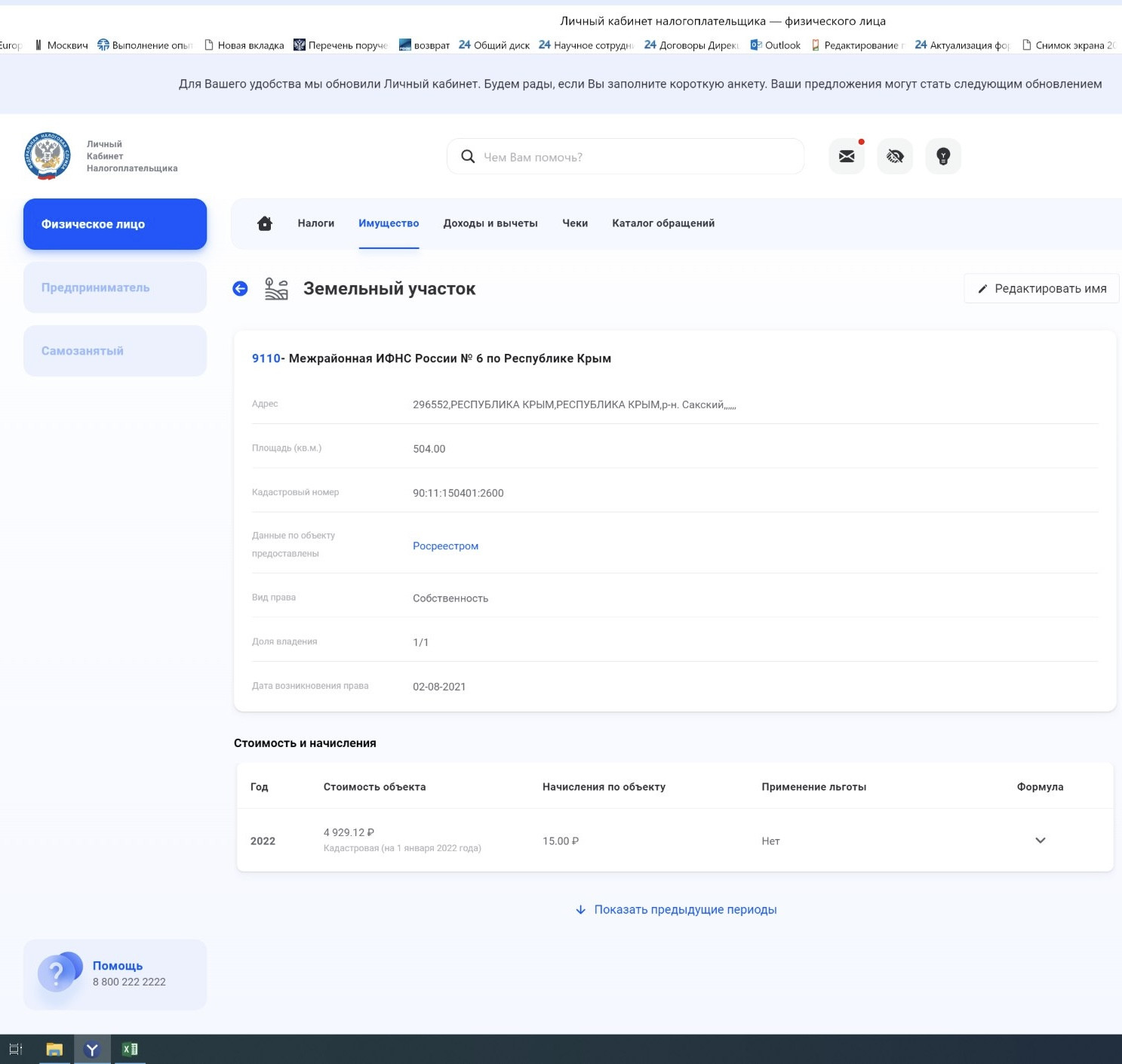Switch to the Налоги tab

(x=315, y=223)
